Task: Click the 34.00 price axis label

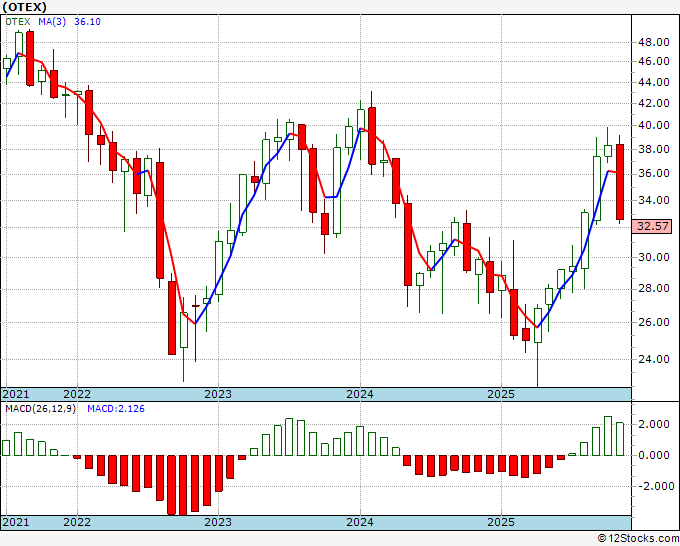Action: tap(654, 200)
